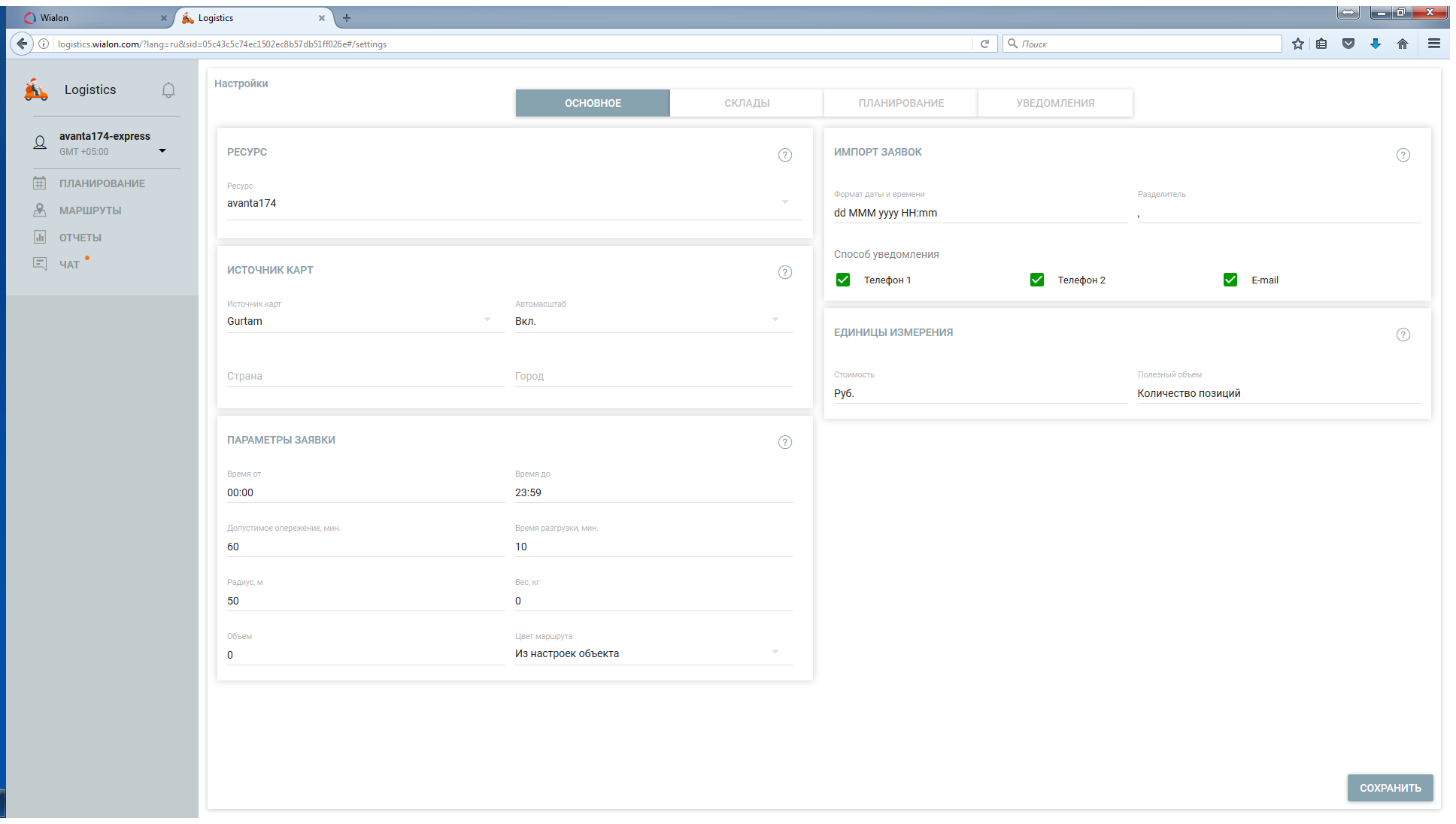The width and height of the screenshot is (1456, 824).
Task: Open help for the Ресурс section
Action: pyautogui.click(x=784, y=155)
